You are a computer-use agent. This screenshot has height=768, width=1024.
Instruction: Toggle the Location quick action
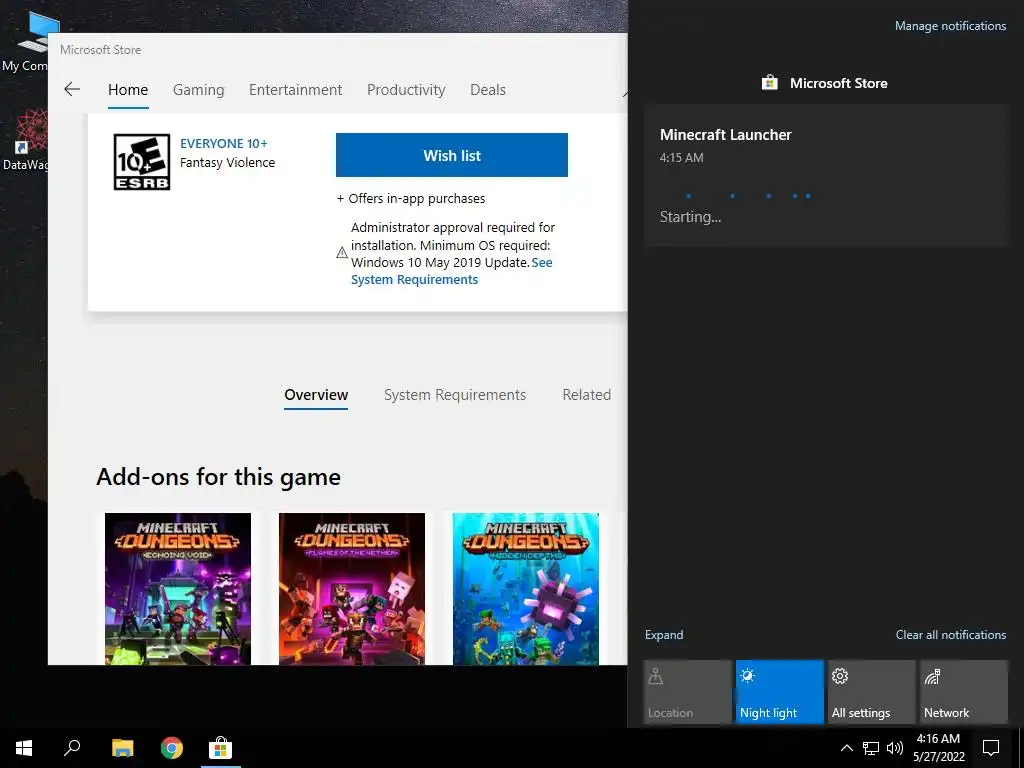point(688,692)
